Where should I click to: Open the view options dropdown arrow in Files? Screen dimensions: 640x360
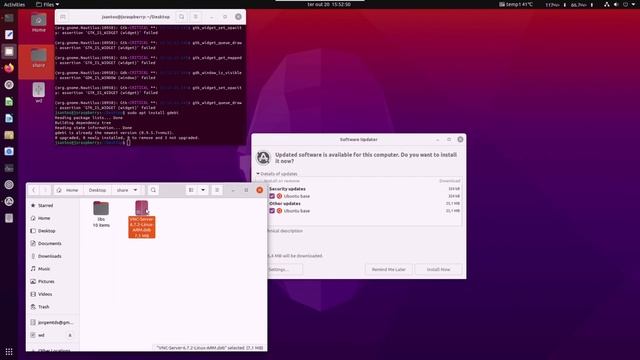click(203, 190)
